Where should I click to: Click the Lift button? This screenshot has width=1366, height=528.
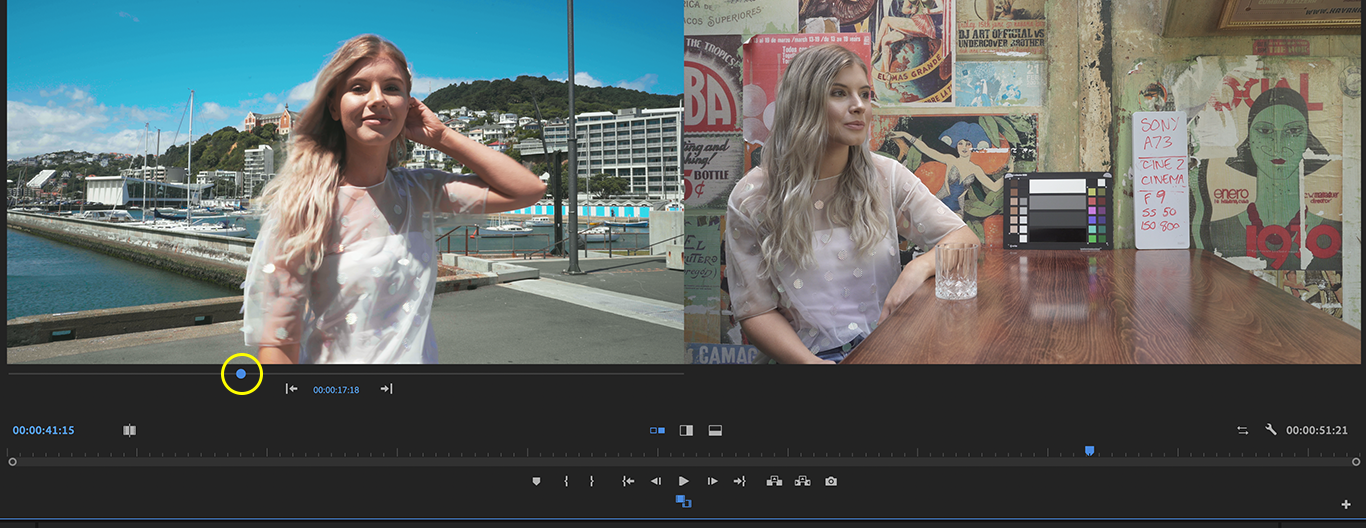click(774, 481)
